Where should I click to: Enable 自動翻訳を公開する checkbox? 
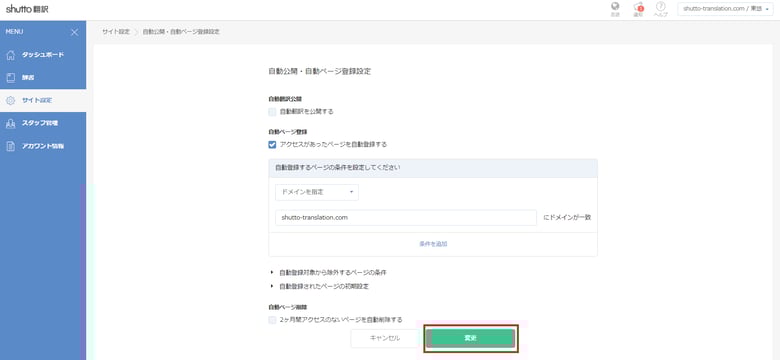coord(272,112)
